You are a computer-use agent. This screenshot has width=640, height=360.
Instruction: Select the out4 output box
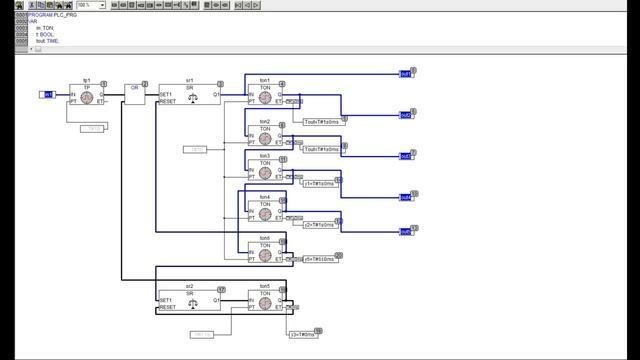click(x=406, y=198)
